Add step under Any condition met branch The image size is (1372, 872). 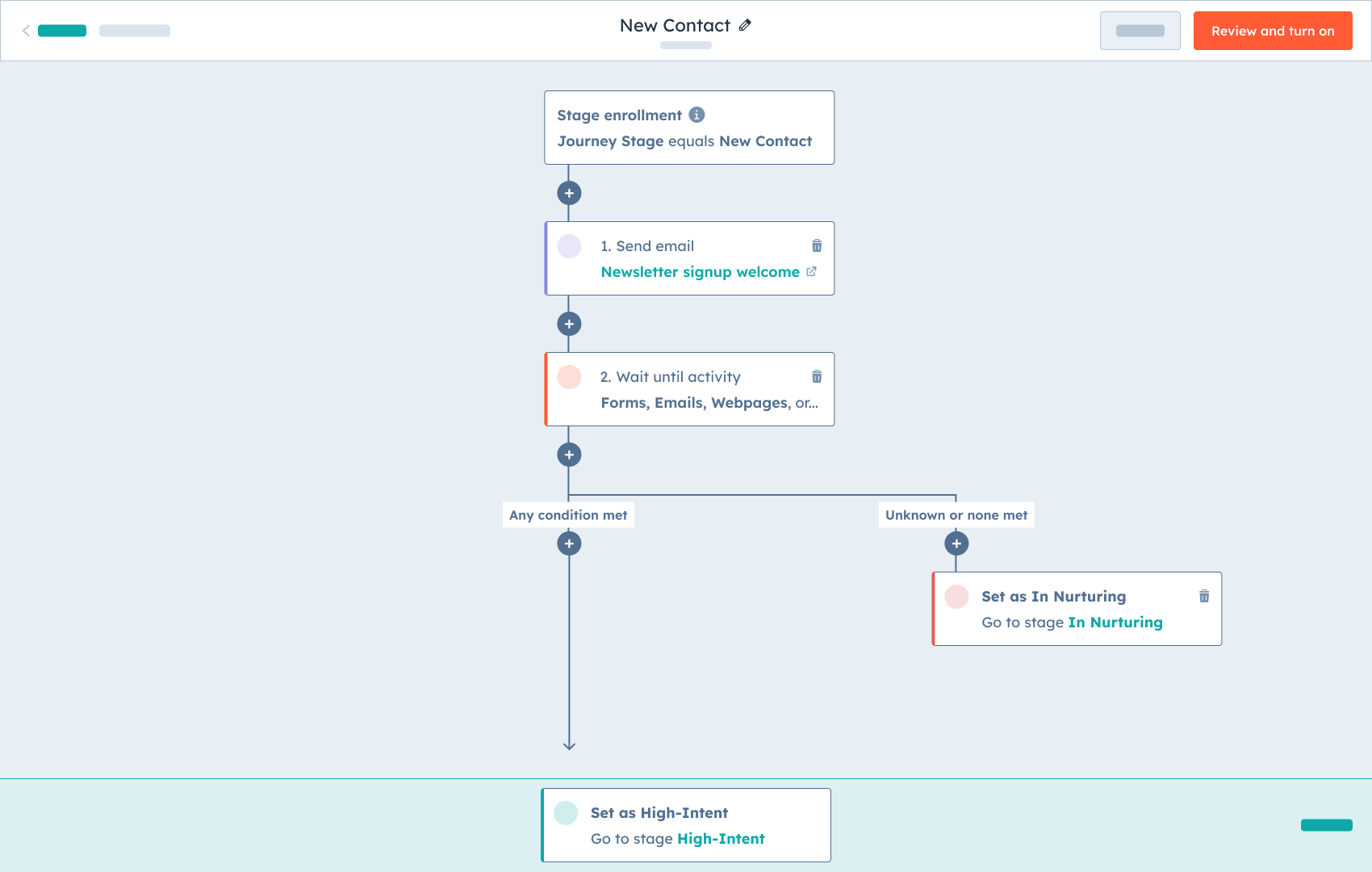[x=569, y=543]
